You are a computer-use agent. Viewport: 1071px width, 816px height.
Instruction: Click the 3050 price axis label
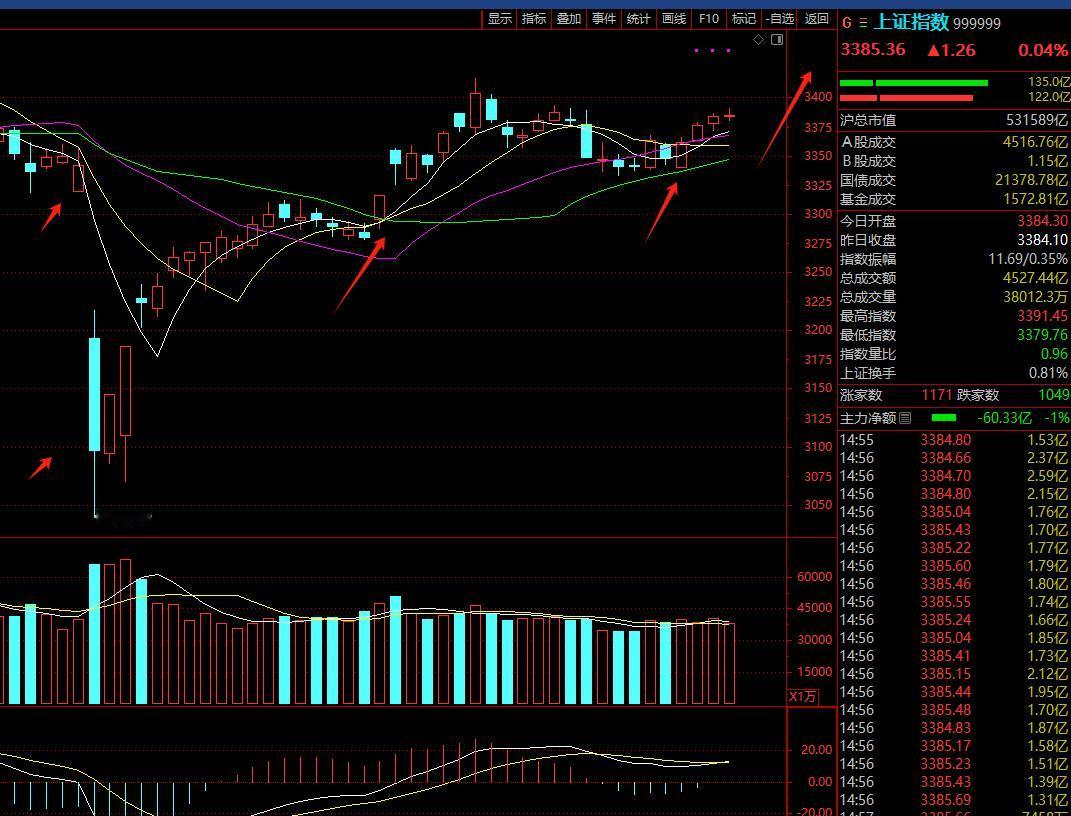pyautogui.click(x=818, y=505)
